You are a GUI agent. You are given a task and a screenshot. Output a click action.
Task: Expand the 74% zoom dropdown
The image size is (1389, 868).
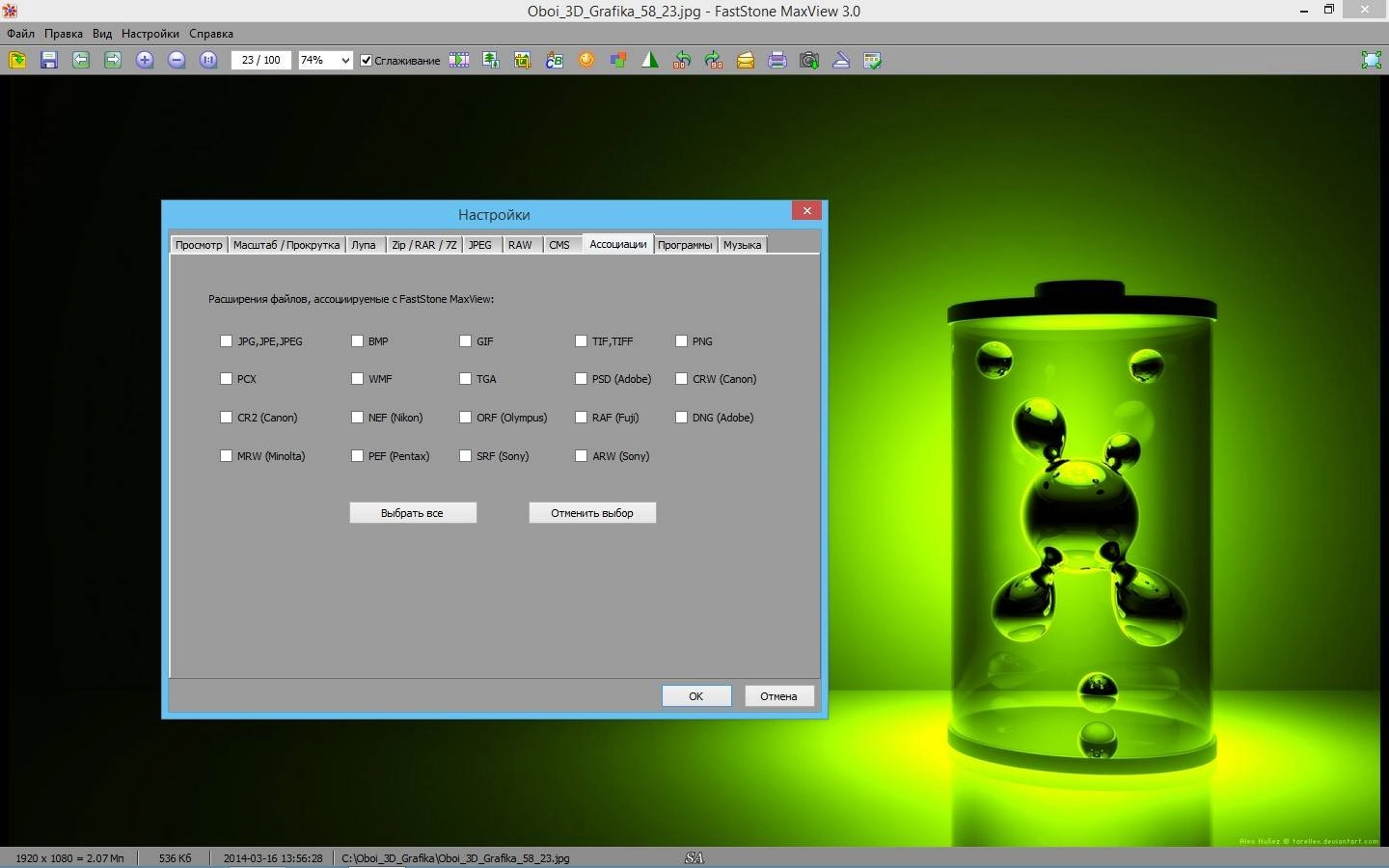[345, 60]
